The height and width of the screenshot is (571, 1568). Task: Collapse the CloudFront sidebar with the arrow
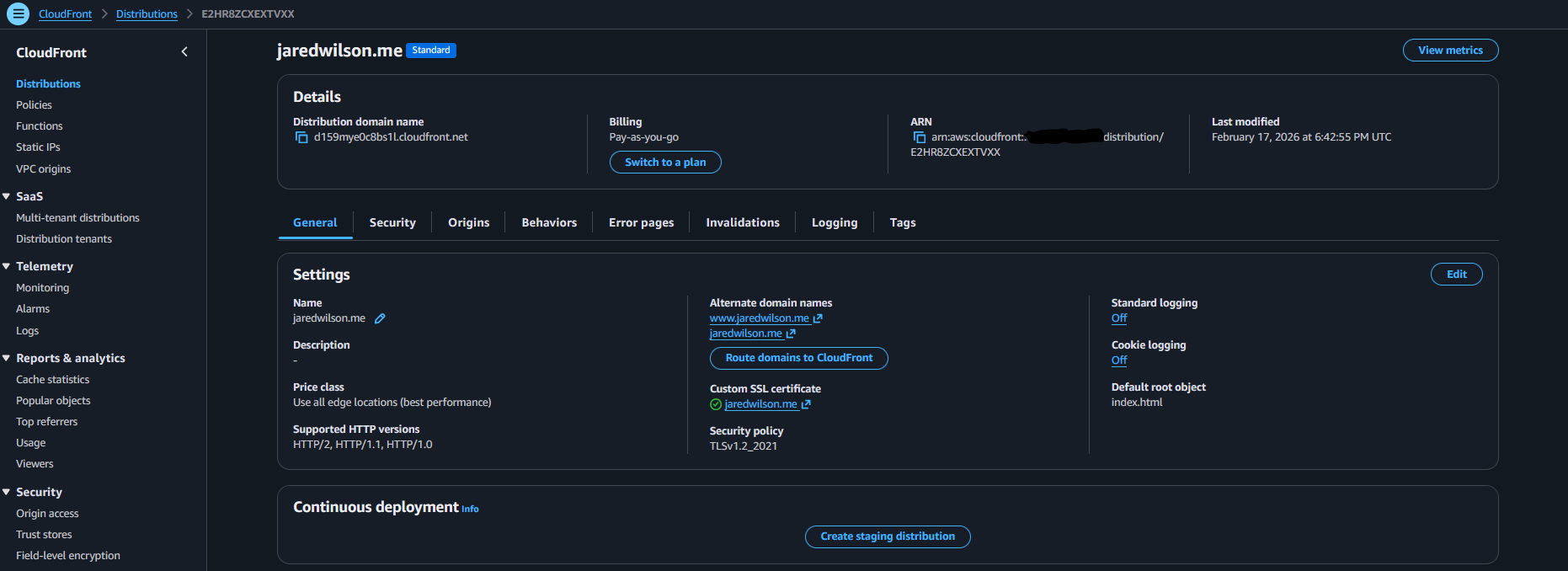[x=184, y=52]
